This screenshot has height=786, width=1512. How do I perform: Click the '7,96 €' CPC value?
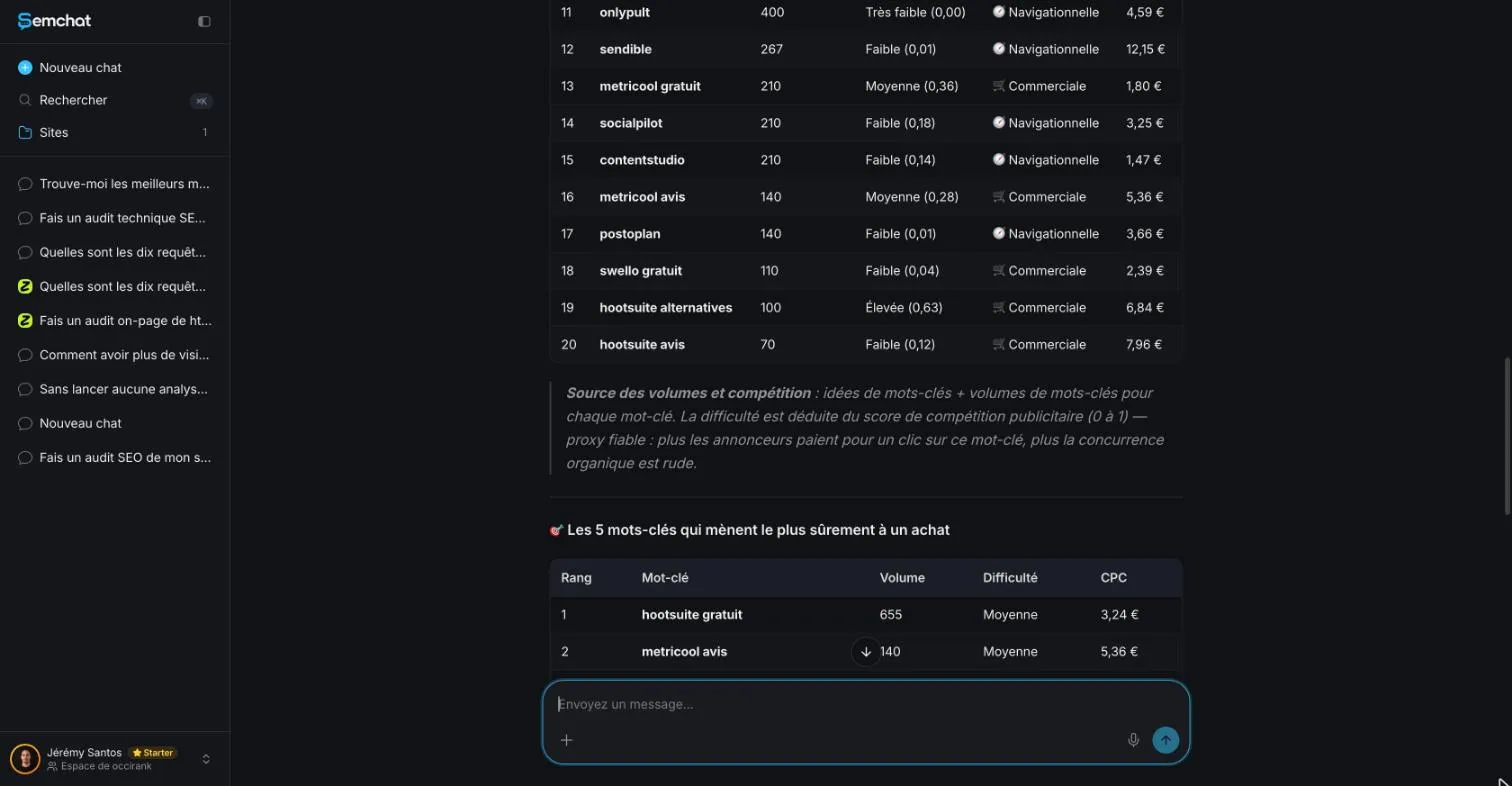point(1144,345)
